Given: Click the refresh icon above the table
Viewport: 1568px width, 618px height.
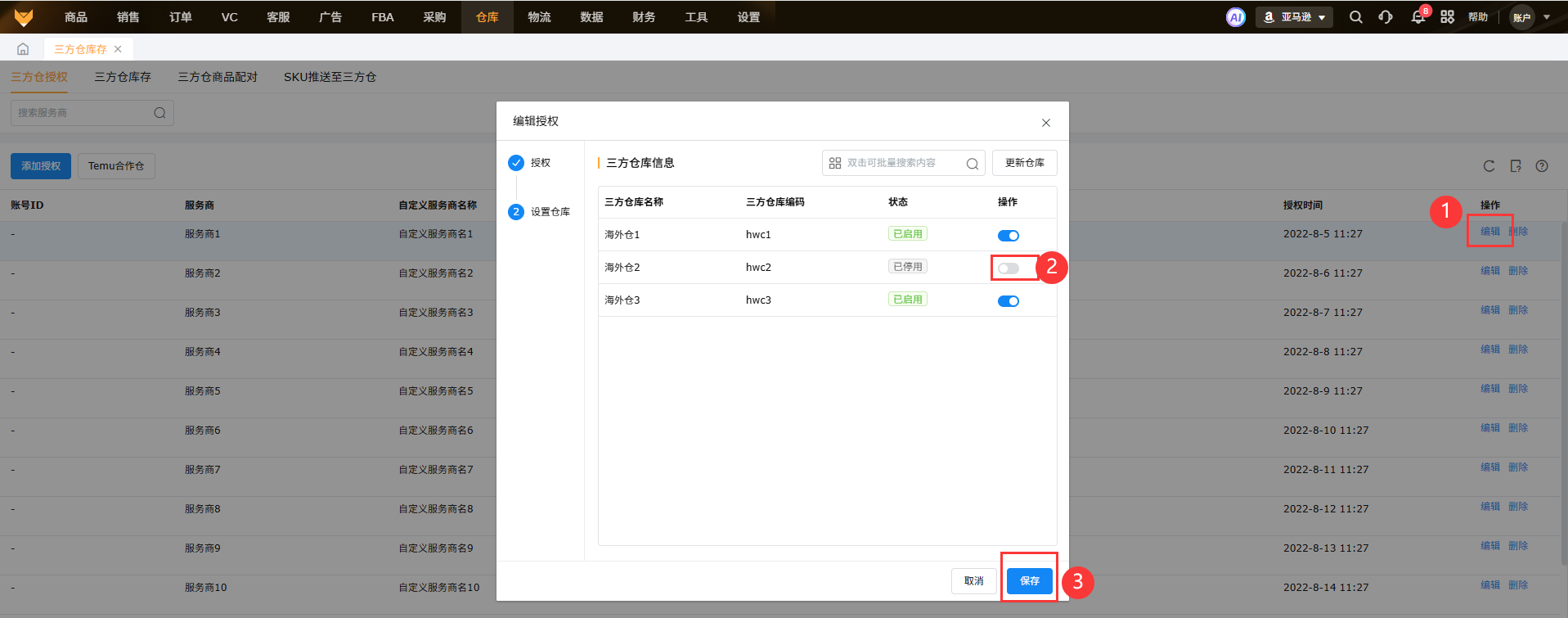Looking at the screenshot, I should (1489, 166).
